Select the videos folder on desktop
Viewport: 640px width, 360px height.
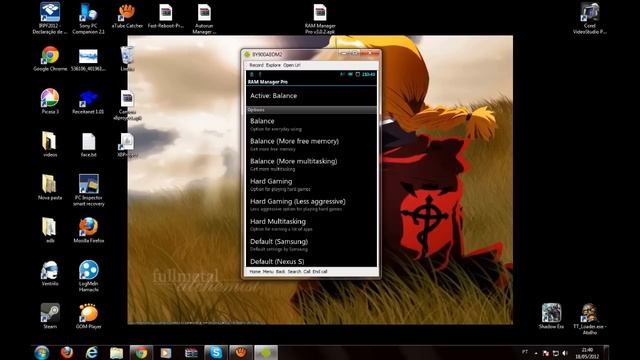coord(50,144)
